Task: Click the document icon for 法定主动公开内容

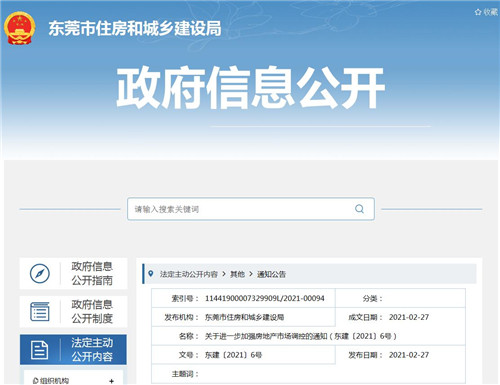Action: pos(39,350)
